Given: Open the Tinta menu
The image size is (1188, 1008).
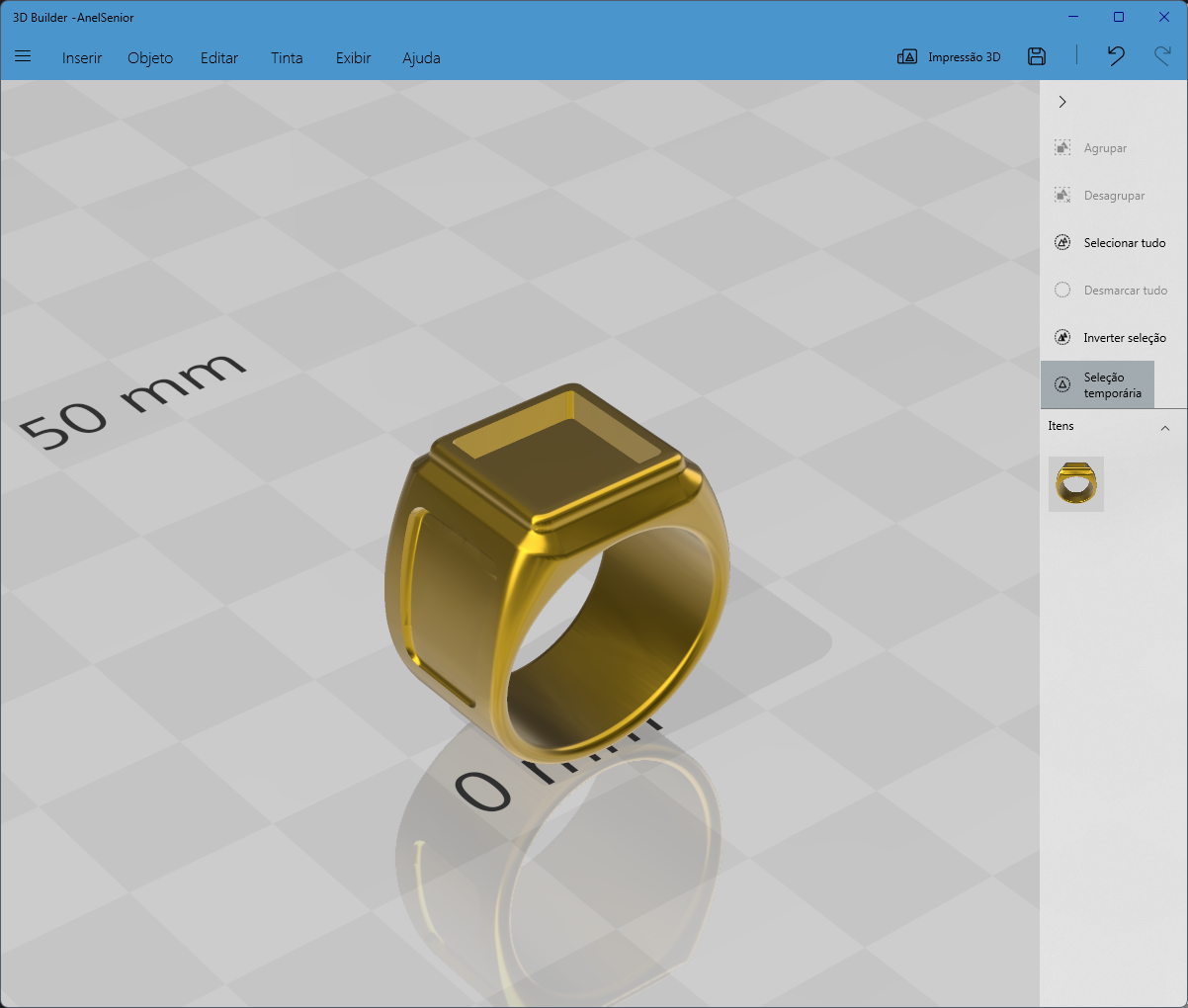Looking at the screenshot, I should [x=287, y=58].
